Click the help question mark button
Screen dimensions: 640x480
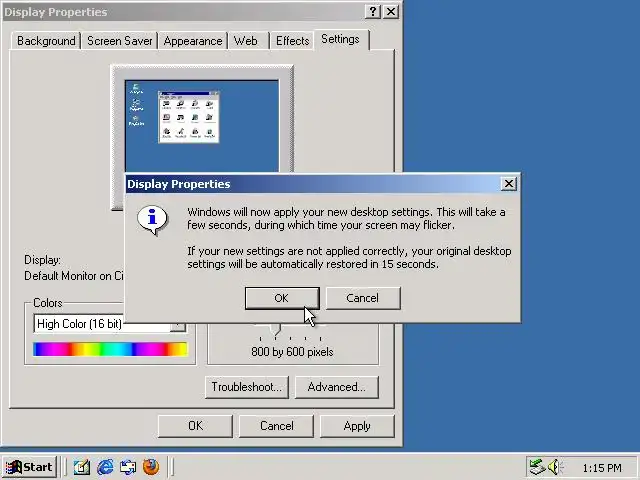pyautogui.click(x=373, y=11)
